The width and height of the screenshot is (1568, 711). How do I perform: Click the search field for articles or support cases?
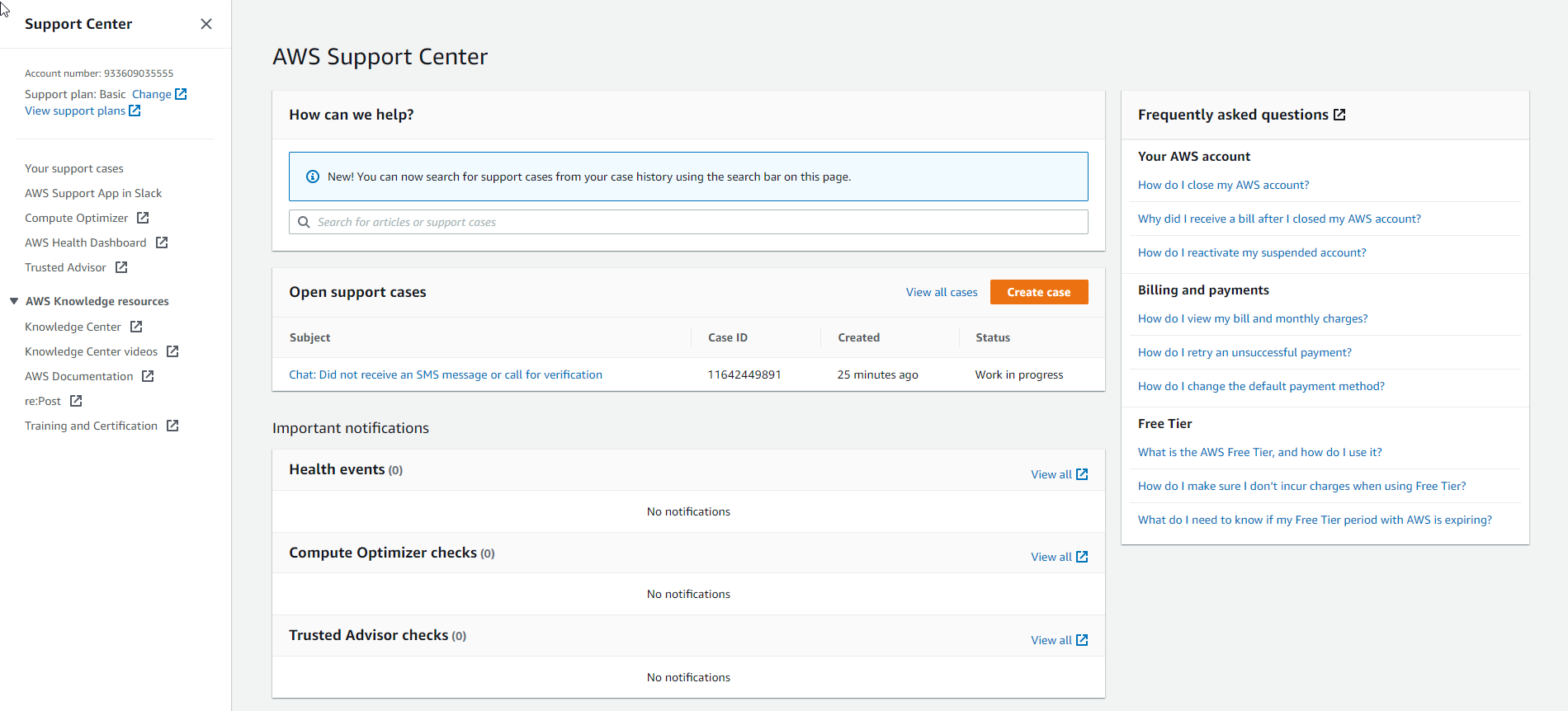coord(688,222)
